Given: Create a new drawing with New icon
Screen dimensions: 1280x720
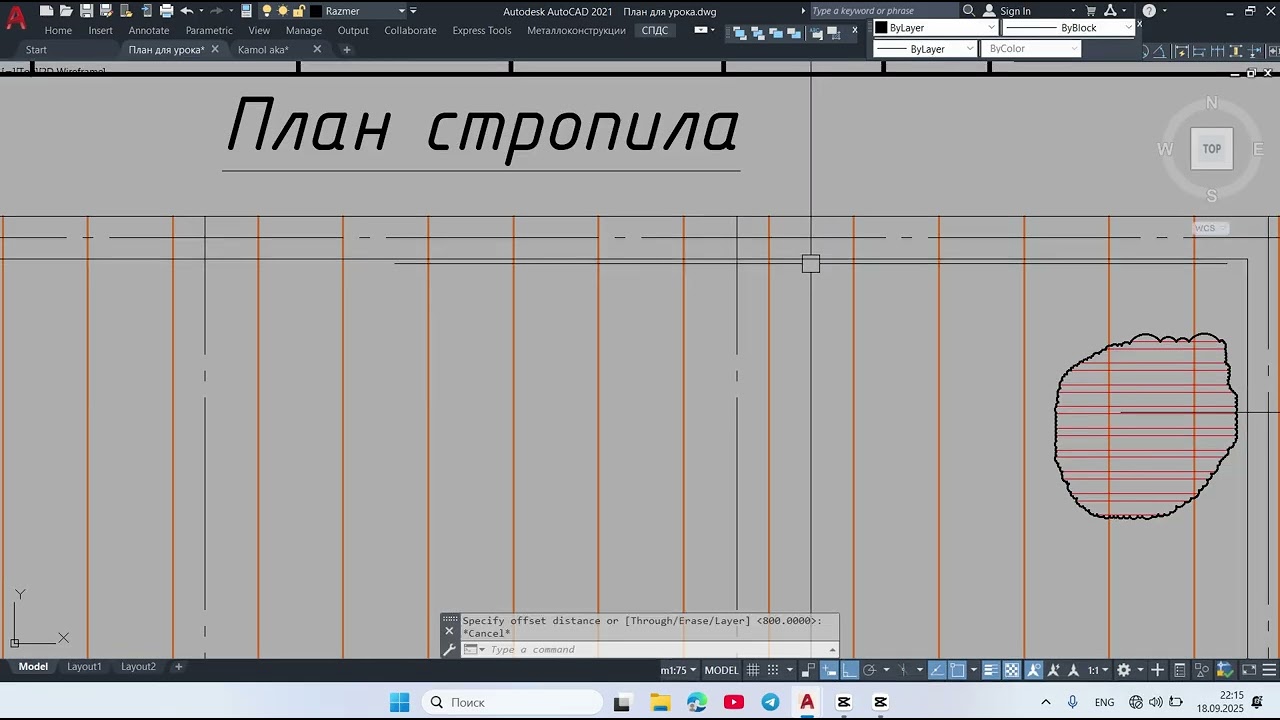Looking at the screenshot, I should [x=46, y=11].
